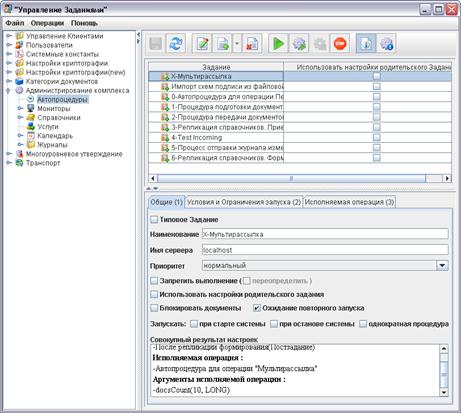Screen dimensions: 461x413
Task: Open the Приоритет dropdown list
Action: pos(442,266)
